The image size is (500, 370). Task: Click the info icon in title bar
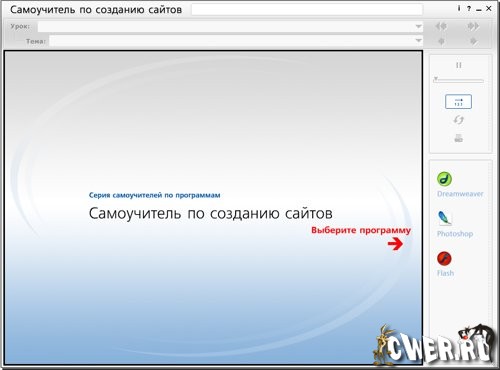(459, 9)
